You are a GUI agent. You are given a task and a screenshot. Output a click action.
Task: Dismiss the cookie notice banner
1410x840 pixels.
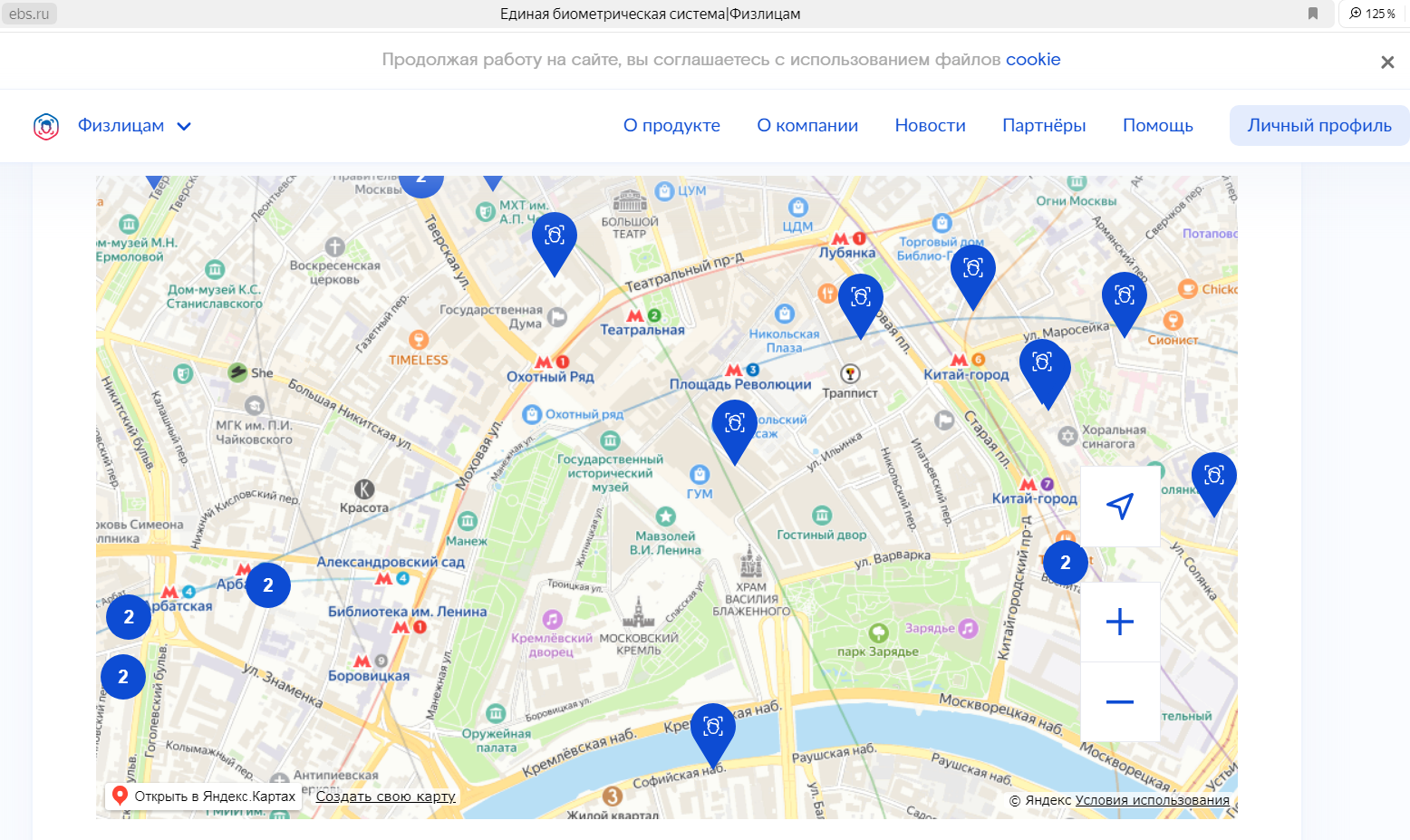pyautogui.click(x=1387, y=62)
